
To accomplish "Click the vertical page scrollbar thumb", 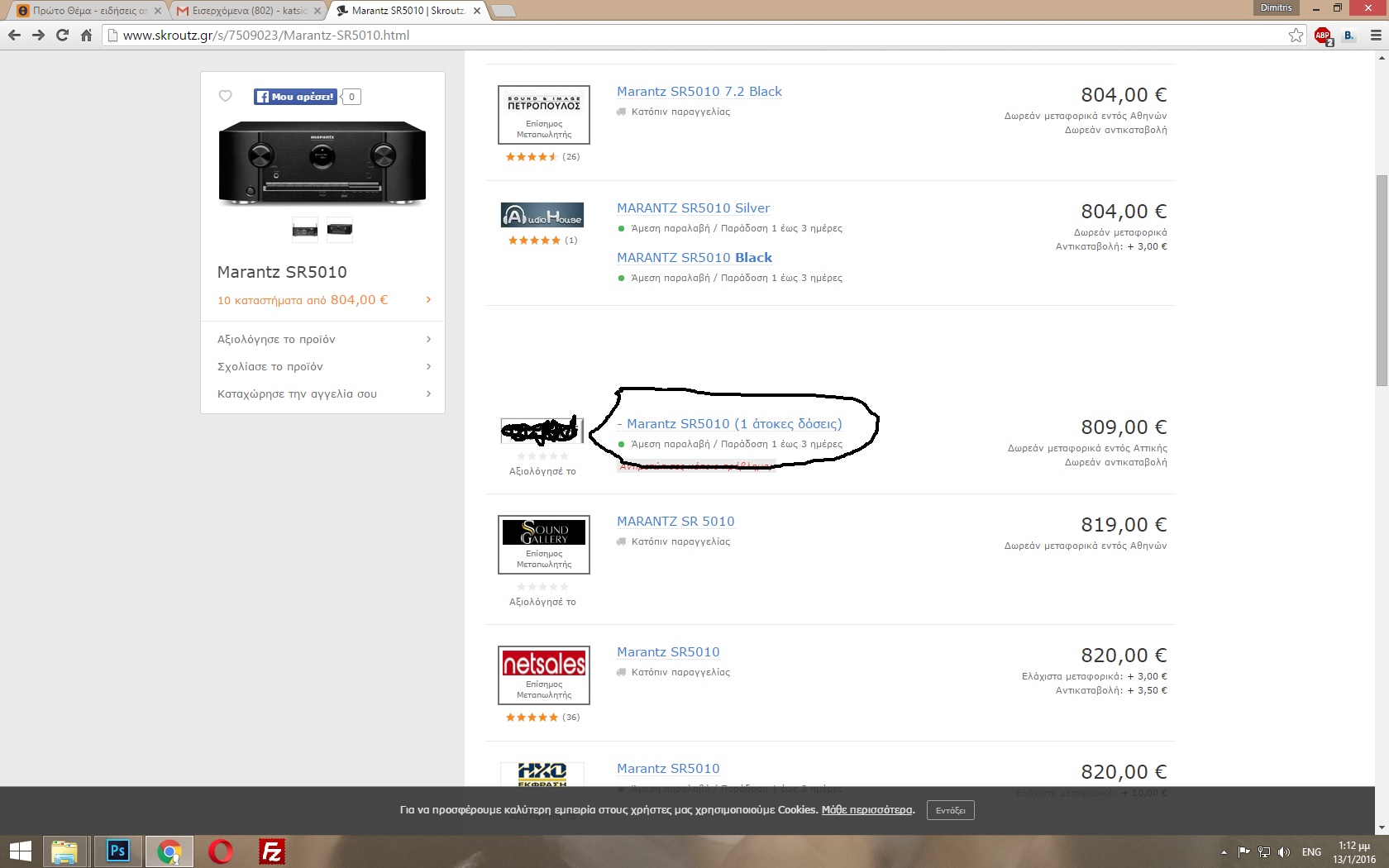I will (x=1382, y=280).
